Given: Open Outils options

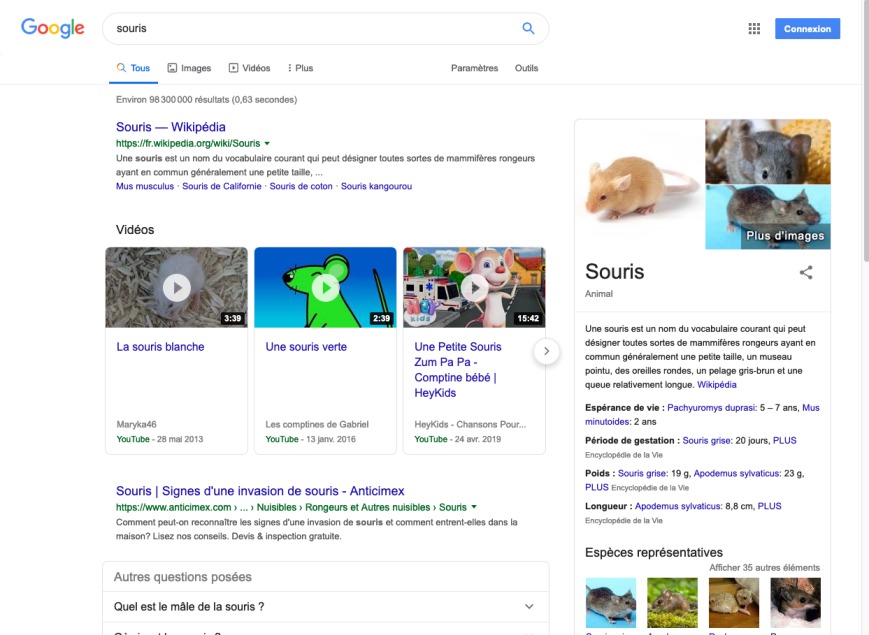Looking at the screenshot, I should (x=526, y=68).
